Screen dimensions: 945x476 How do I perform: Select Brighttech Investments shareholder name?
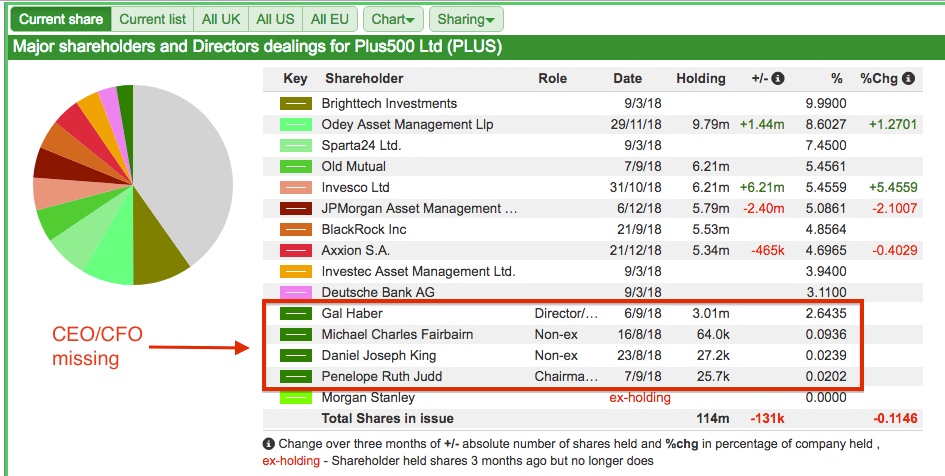pyautogui.click(x=389, y=104)
